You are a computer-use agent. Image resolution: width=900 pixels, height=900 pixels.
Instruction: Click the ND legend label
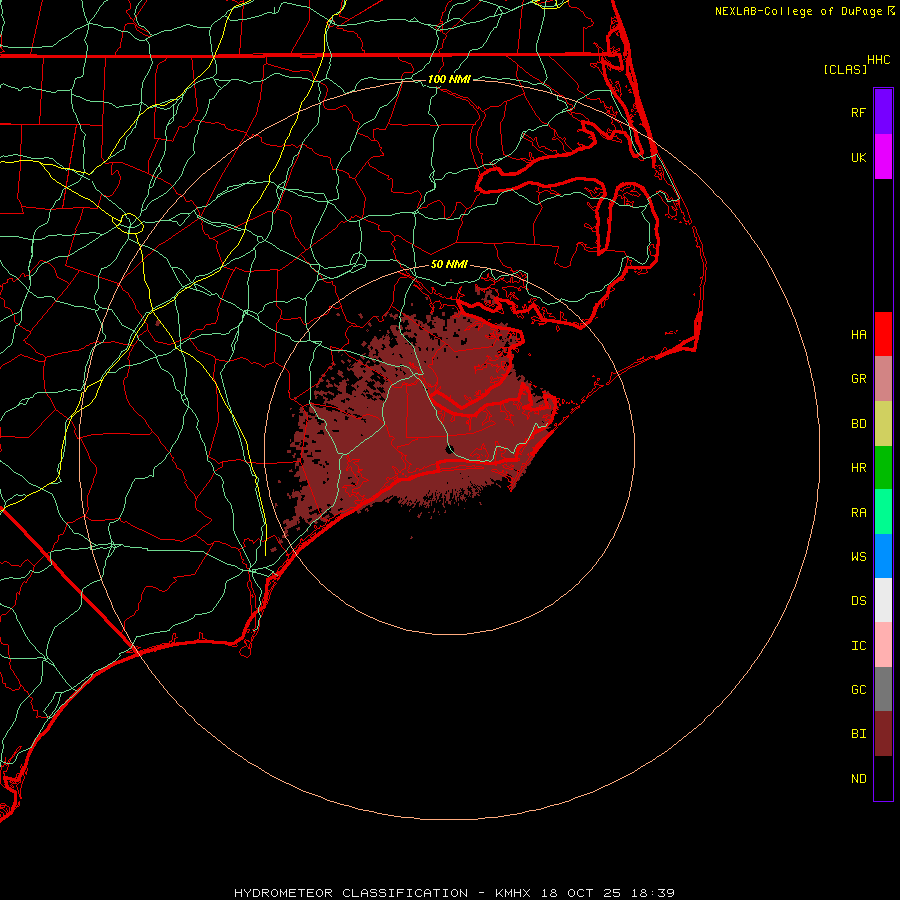click(x=858, y=779)
